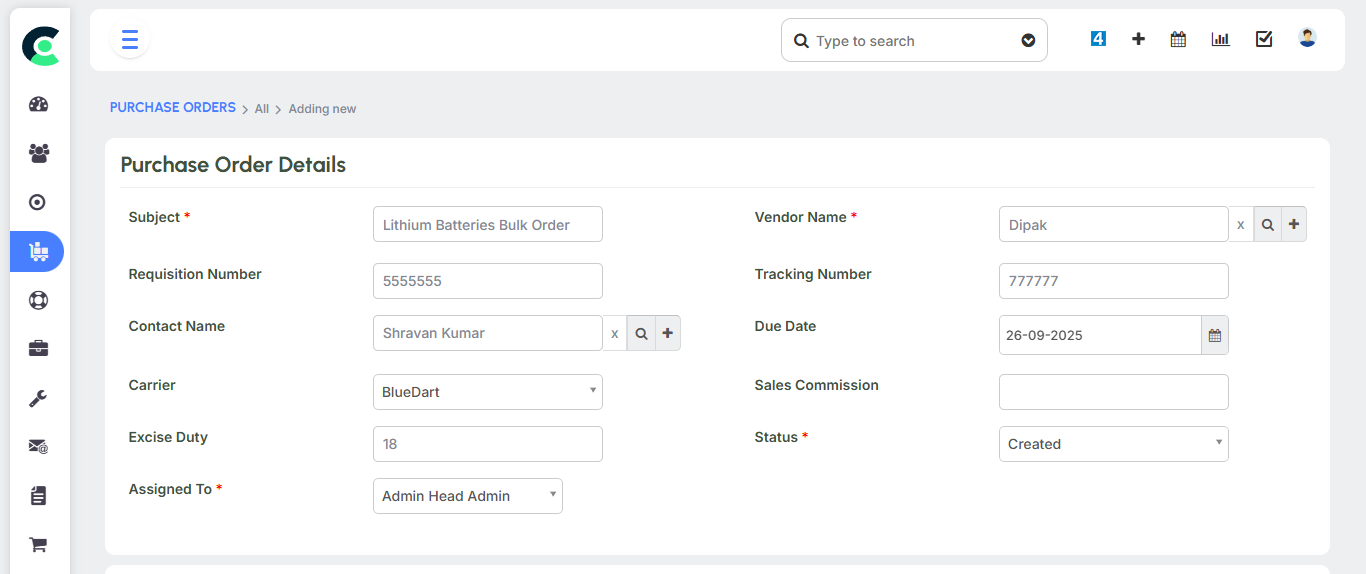Open the target circle icon in sidebar
This screenshot has height=574, width=1366.
tap(38, 202)
